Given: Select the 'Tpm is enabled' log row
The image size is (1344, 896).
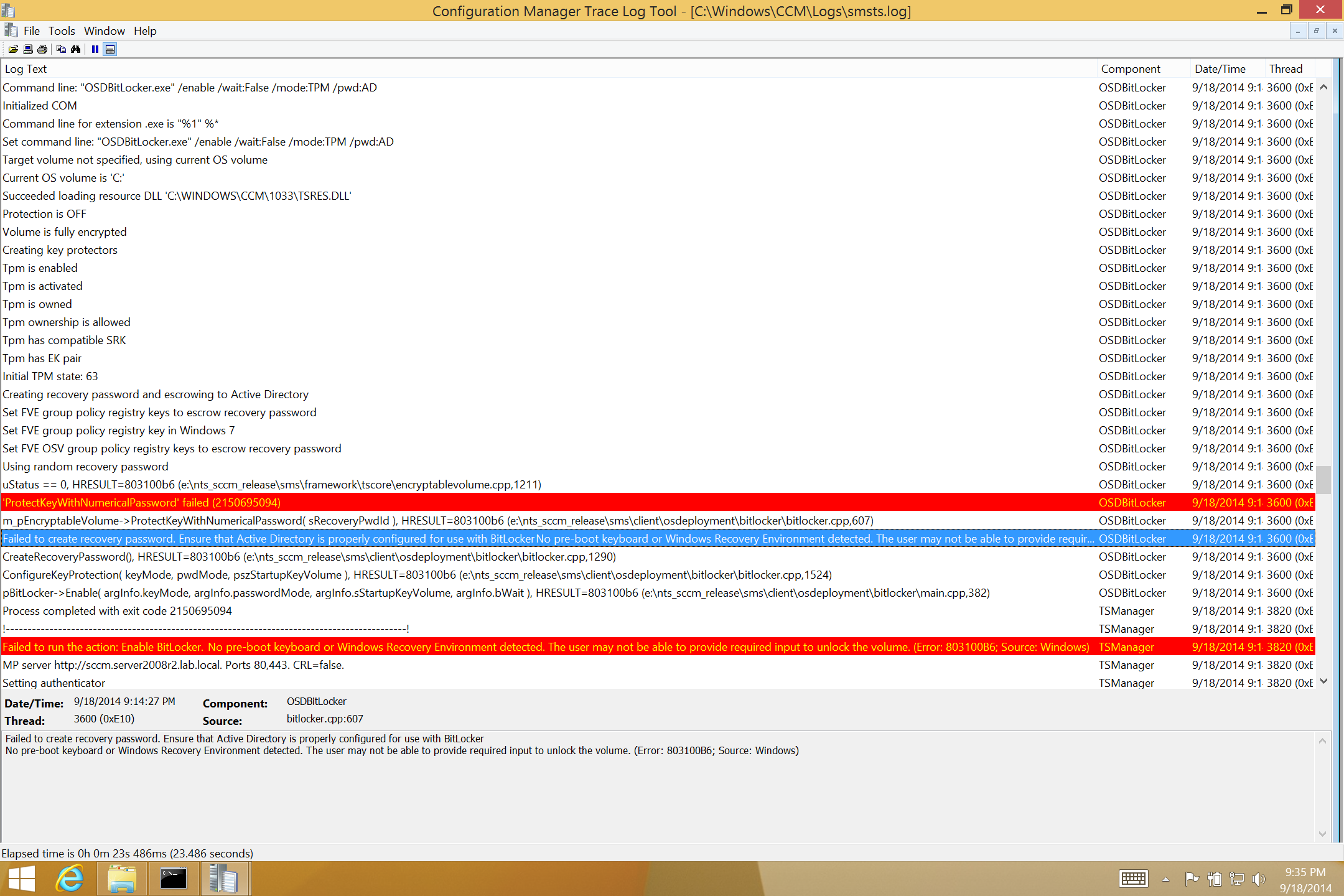Looking at the screenshot, I should 658,268.
